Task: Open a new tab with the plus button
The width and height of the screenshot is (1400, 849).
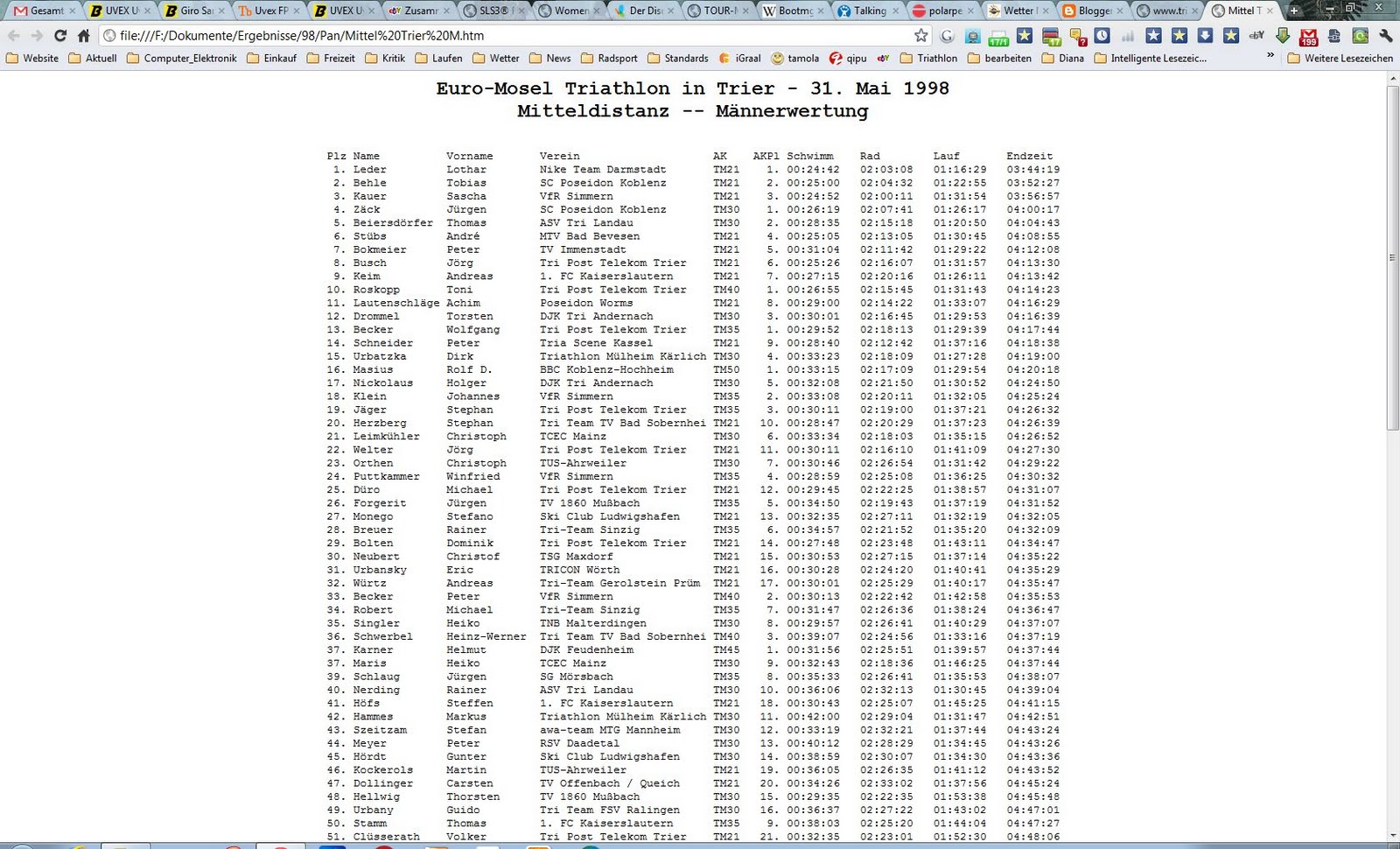Action: 1294,11
